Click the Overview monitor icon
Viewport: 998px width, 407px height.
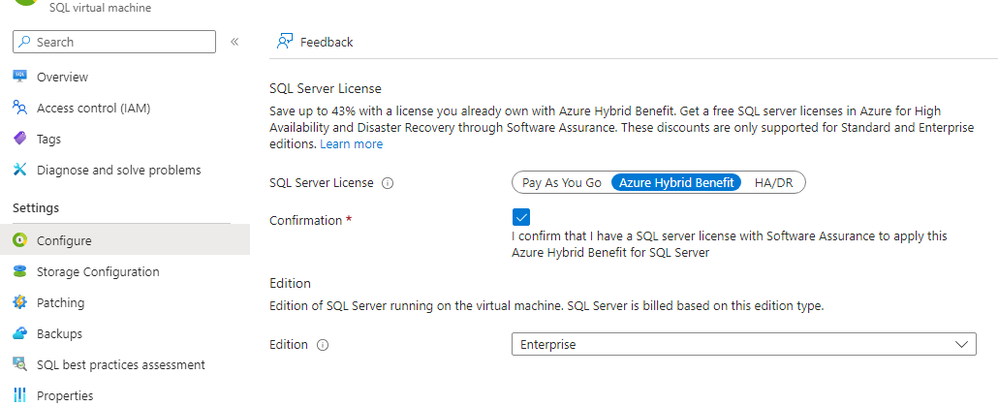tap(19, 77)
